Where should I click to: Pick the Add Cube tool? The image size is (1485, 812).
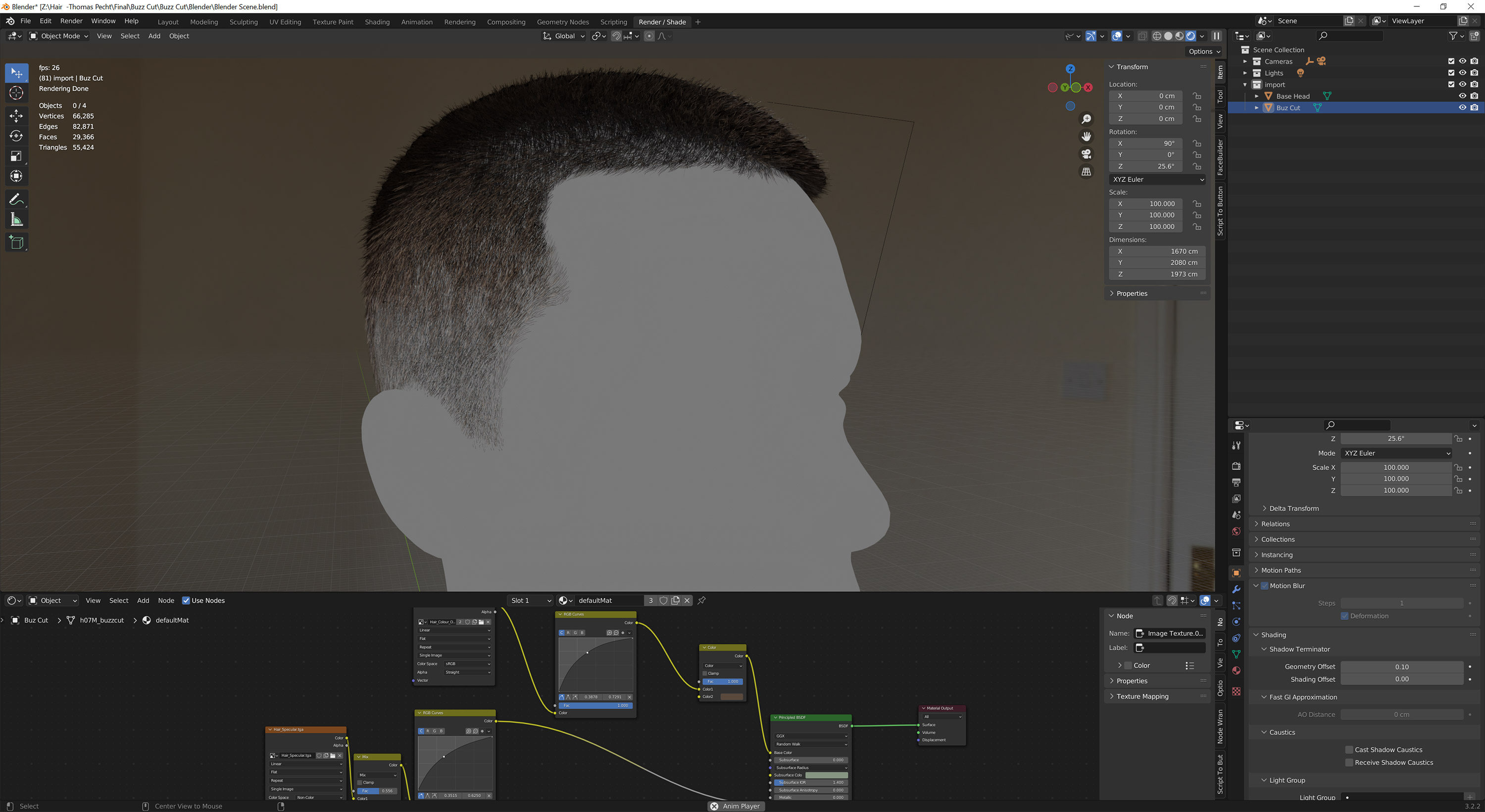(16, 242)
